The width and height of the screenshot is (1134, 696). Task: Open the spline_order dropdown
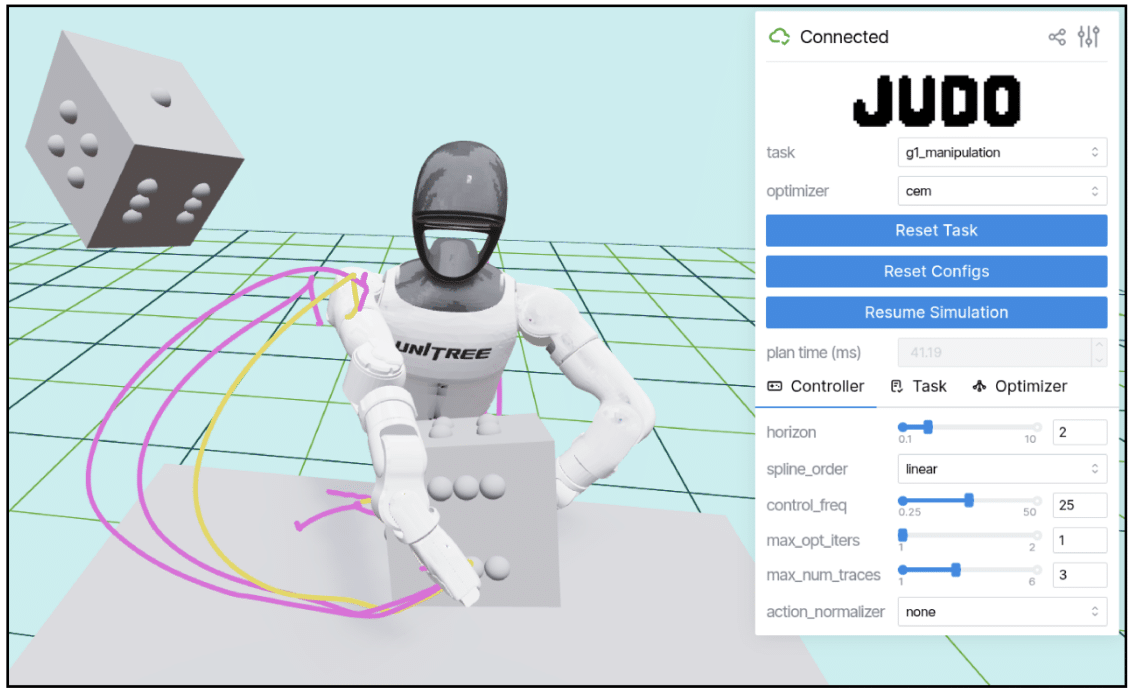[1001, 469]
